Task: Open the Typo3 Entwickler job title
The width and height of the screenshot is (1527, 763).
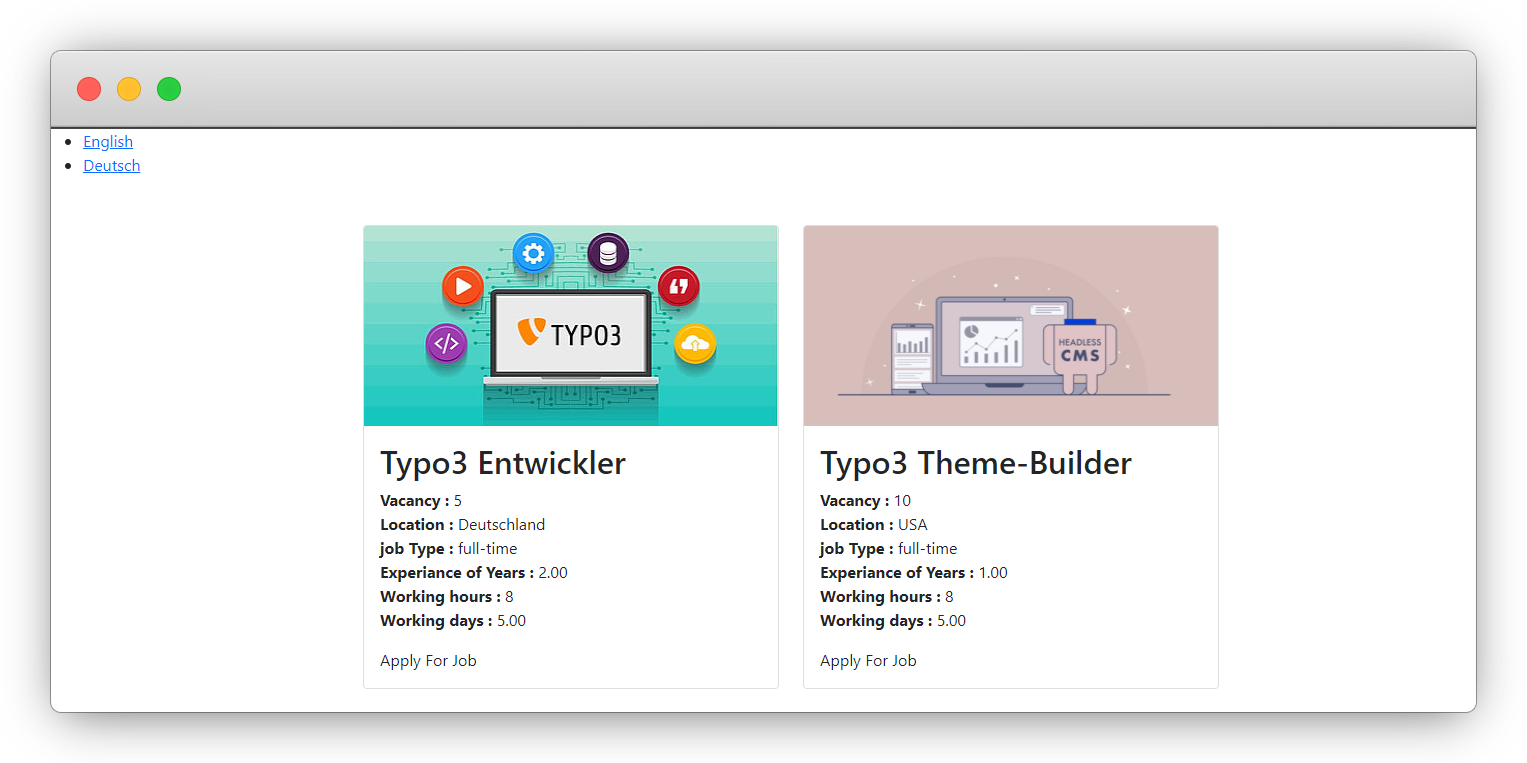Action: pos(503,463)
